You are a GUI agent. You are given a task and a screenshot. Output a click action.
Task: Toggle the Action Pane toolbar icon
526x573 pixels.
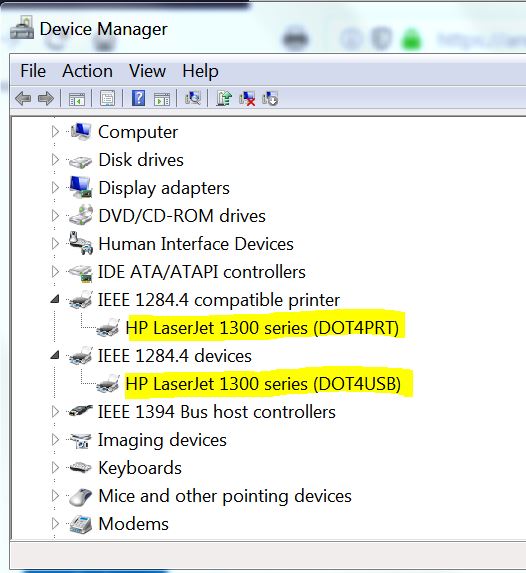click(162, 99)
